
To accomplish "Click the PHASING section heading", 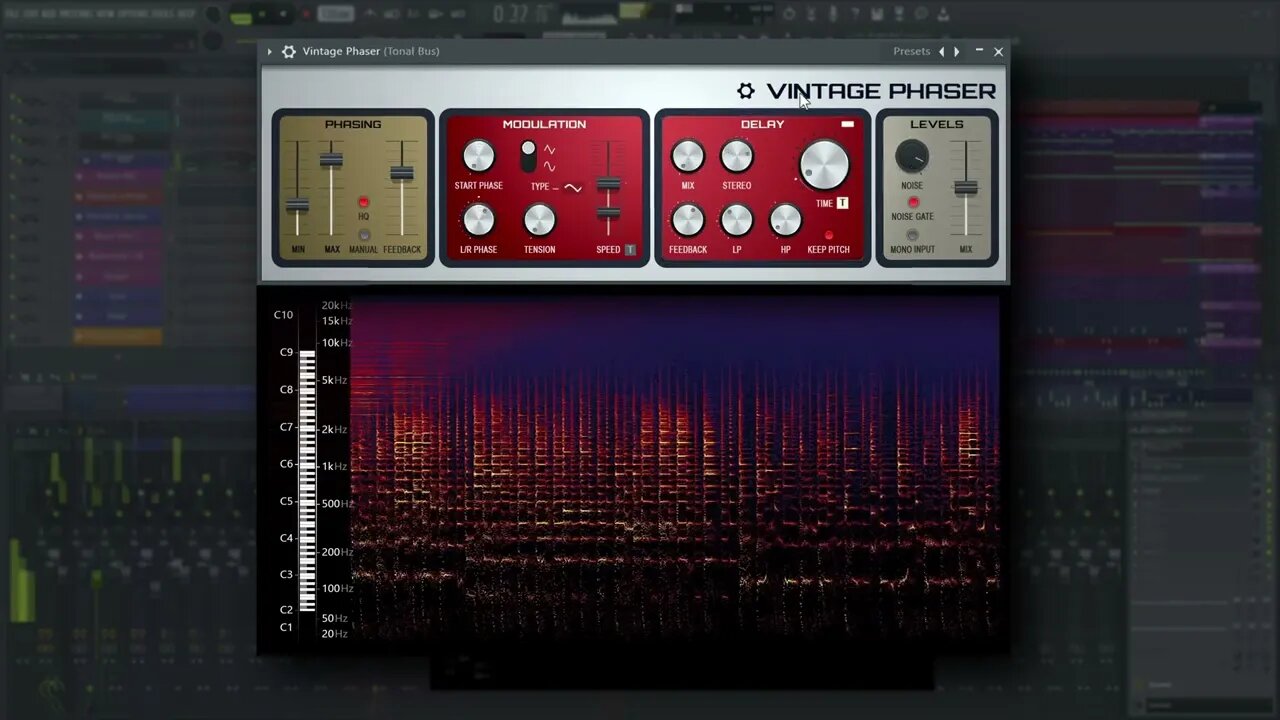I will [x=353, y=124].
